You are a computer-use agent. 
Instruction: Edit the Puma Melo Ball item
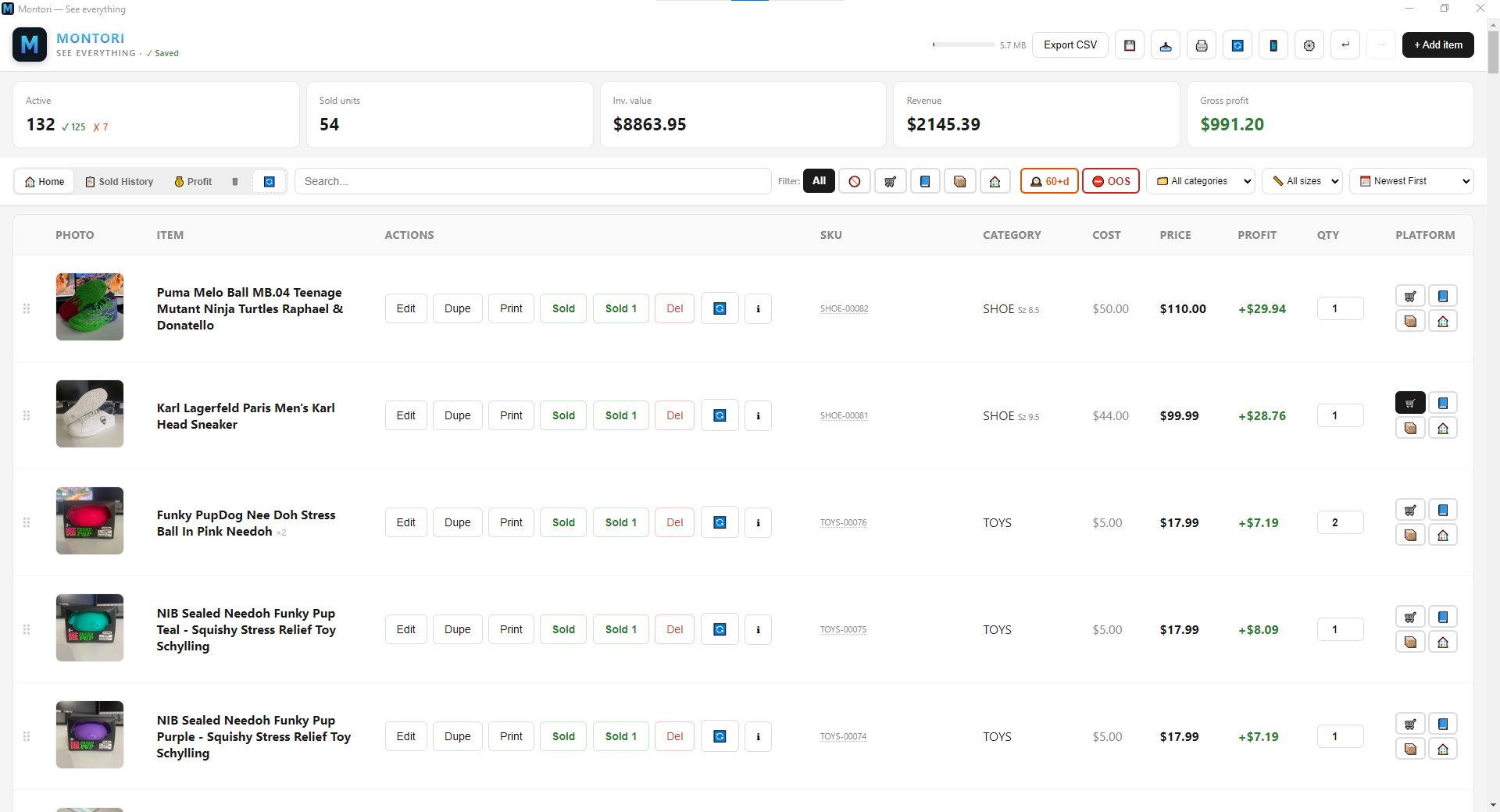click(406, 308)
